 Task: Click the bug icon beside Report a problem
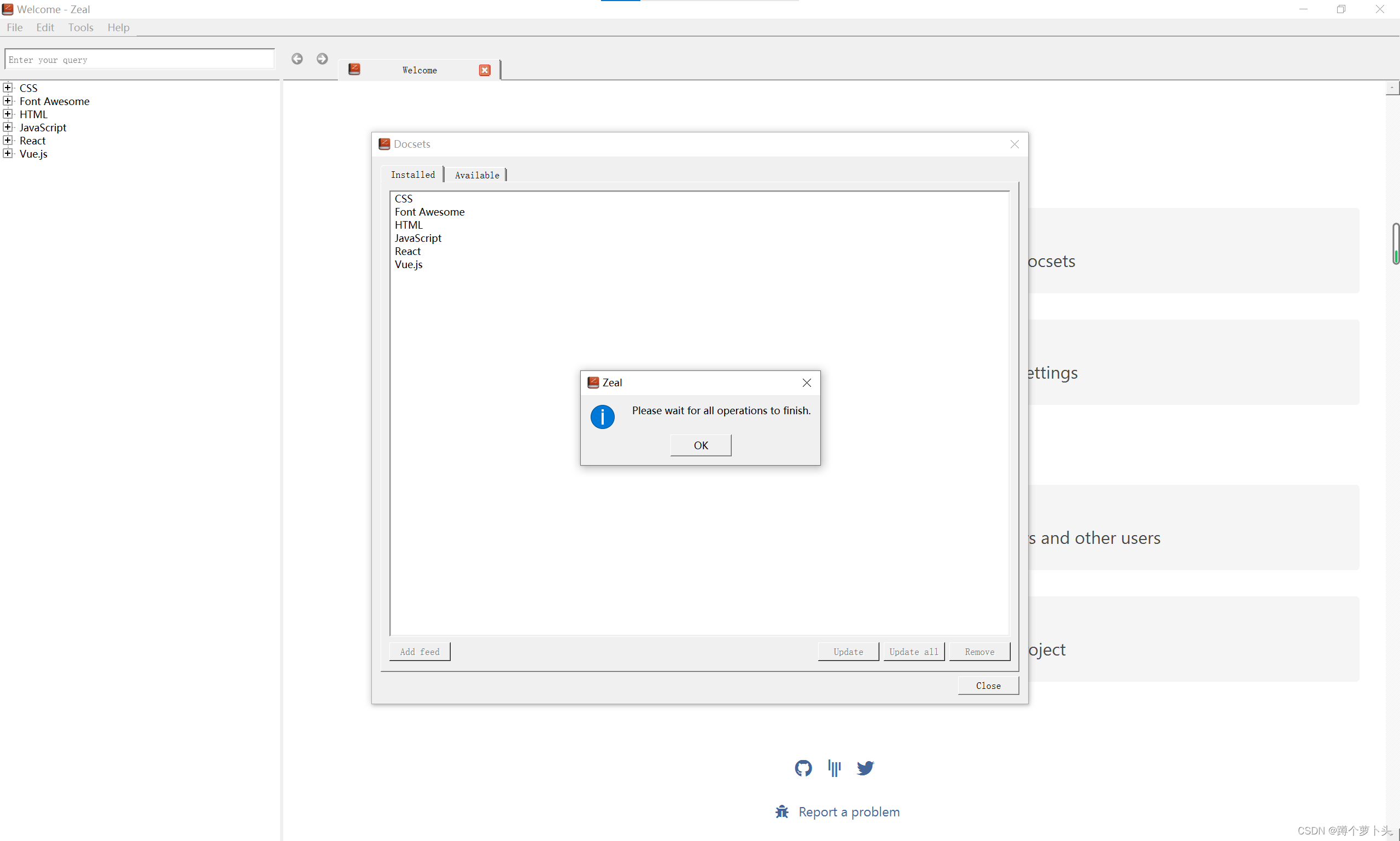pos(782,812)
